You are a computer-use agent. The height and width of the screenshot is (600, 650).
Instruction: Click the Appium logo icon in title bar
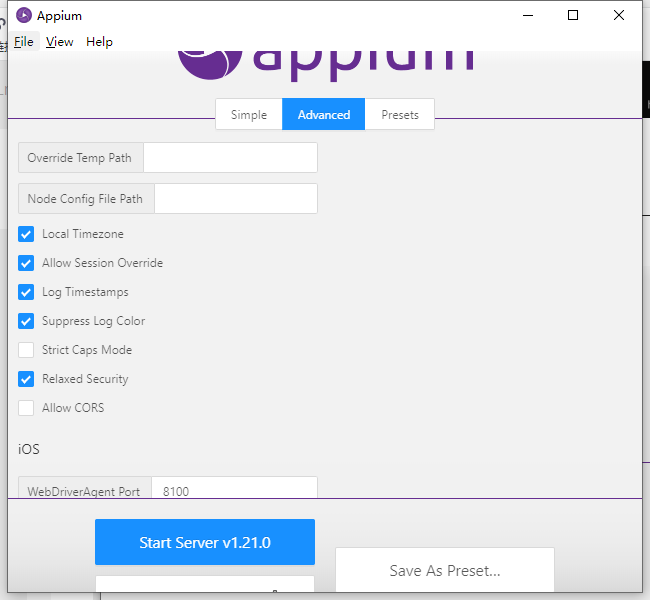pyautogui.click(x=24, y=15)
